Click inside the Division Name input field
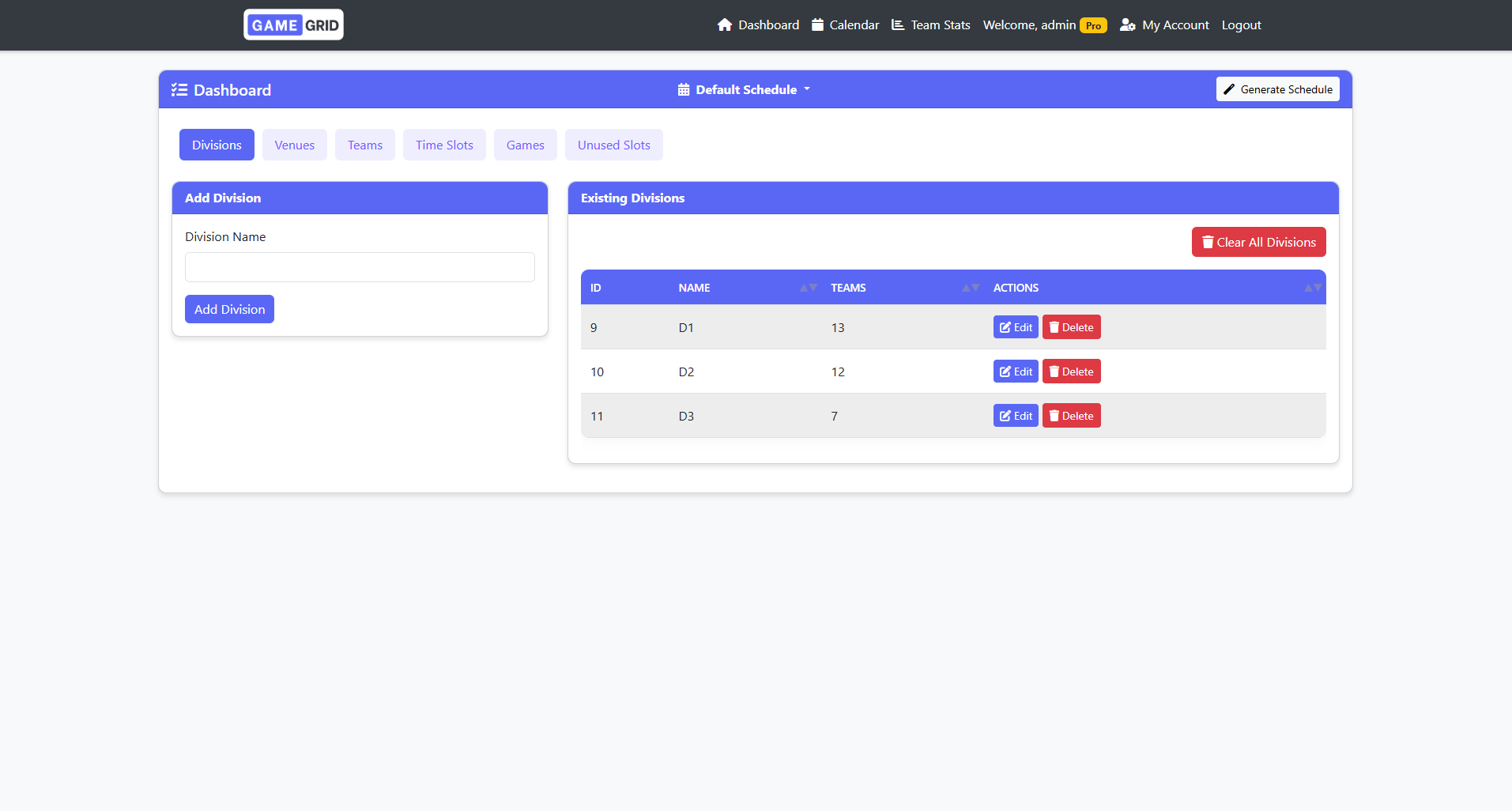This screenshot has height=811, width=1512. (359, 267)
